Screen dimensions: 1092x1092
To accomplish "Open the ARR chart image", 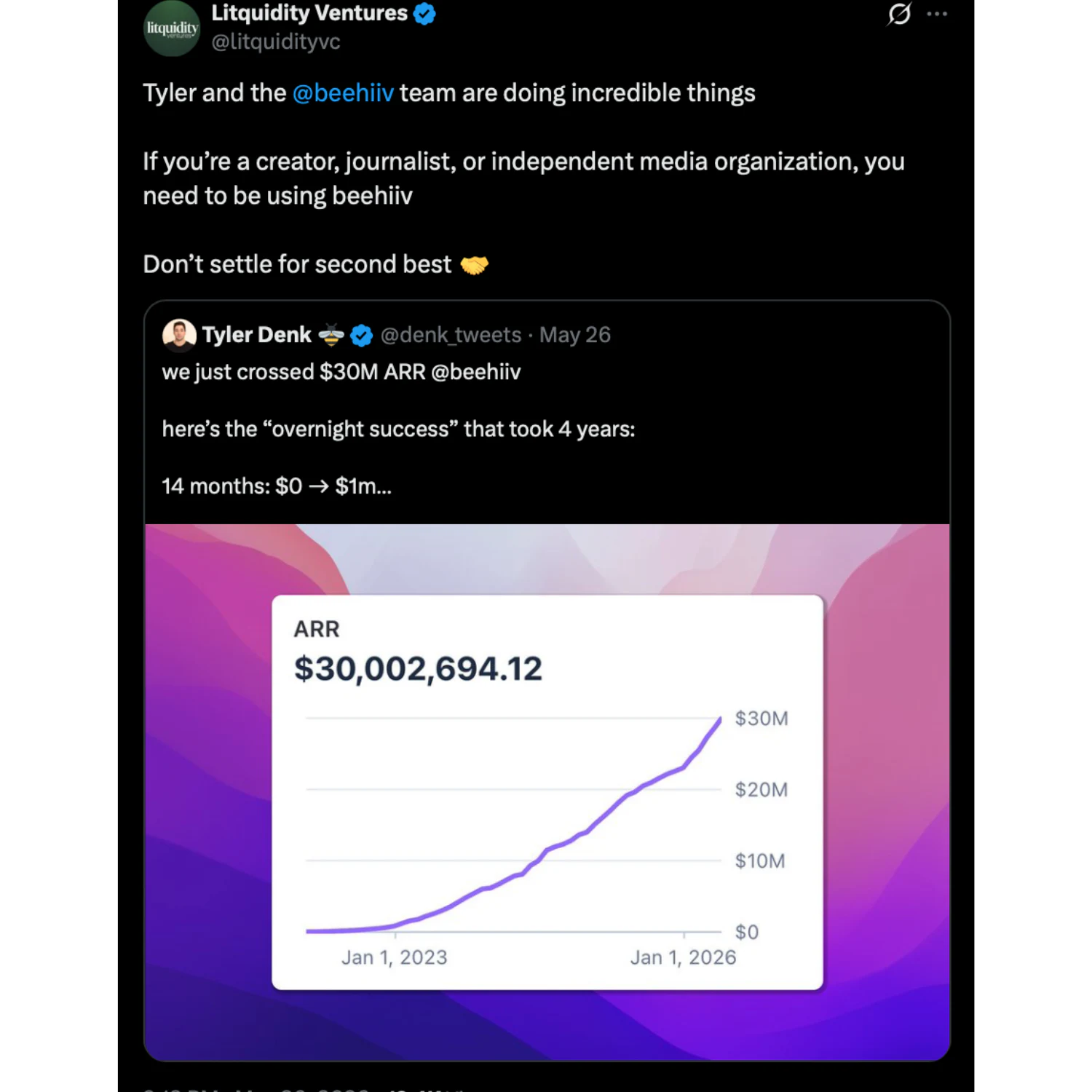I will (x=547, y=792).
